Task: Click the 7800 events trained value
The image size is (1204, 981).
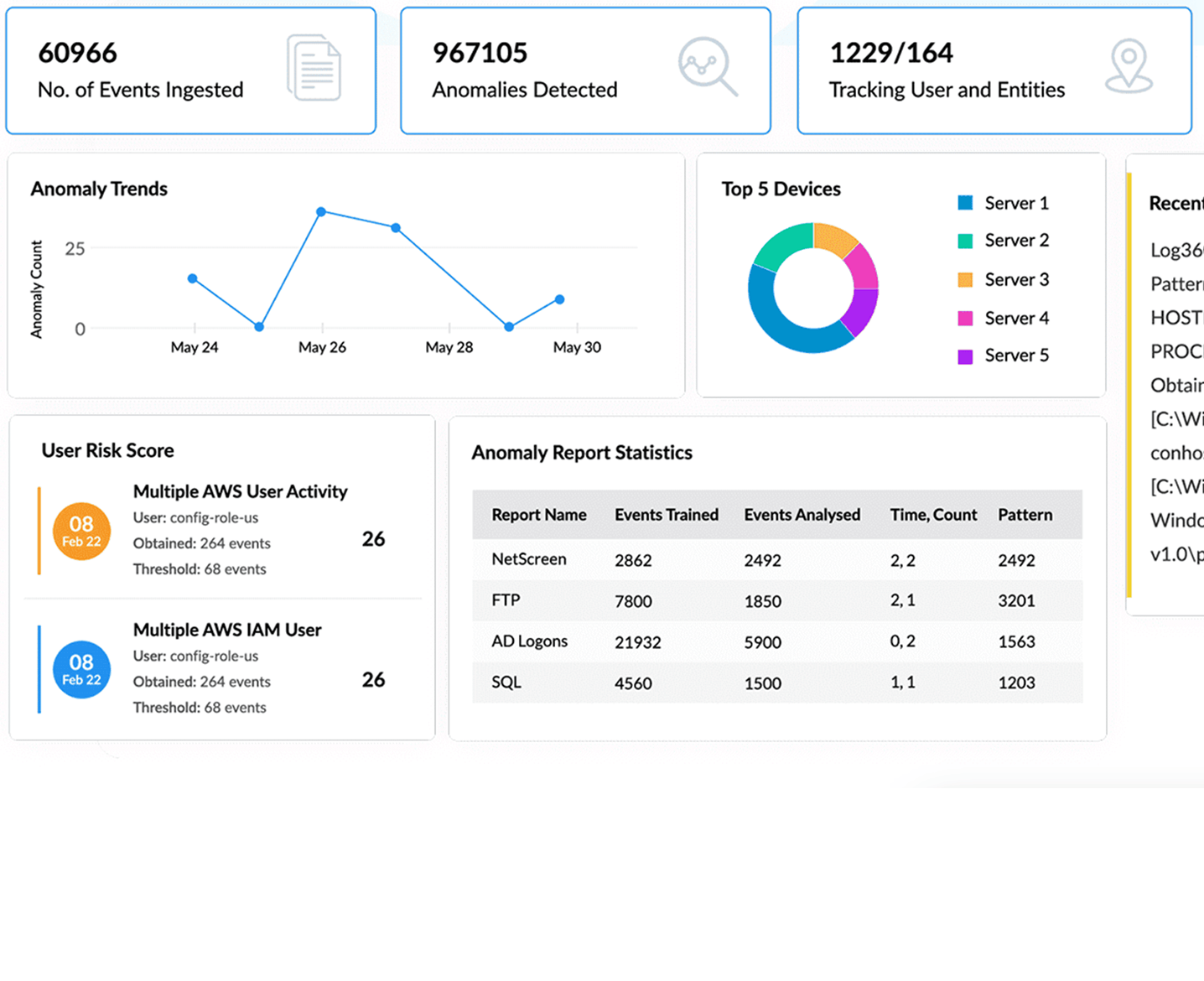Action: [x=633, y=601]
